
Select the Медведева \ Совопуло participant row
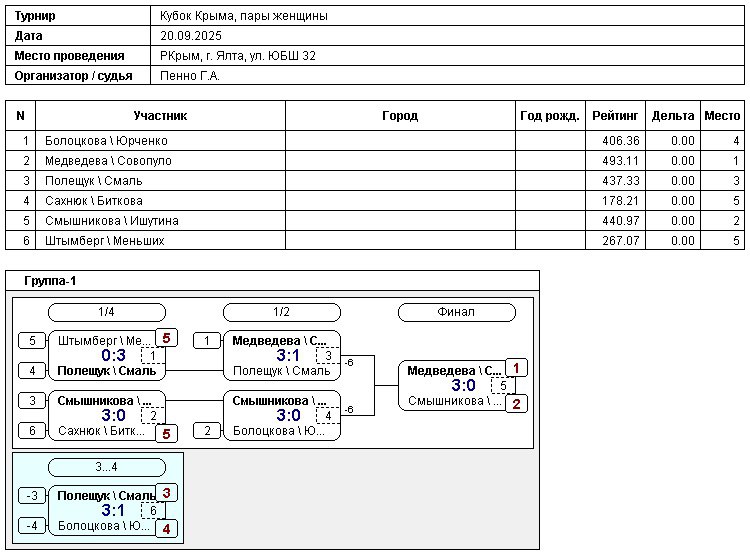click(x=108, y=161)
